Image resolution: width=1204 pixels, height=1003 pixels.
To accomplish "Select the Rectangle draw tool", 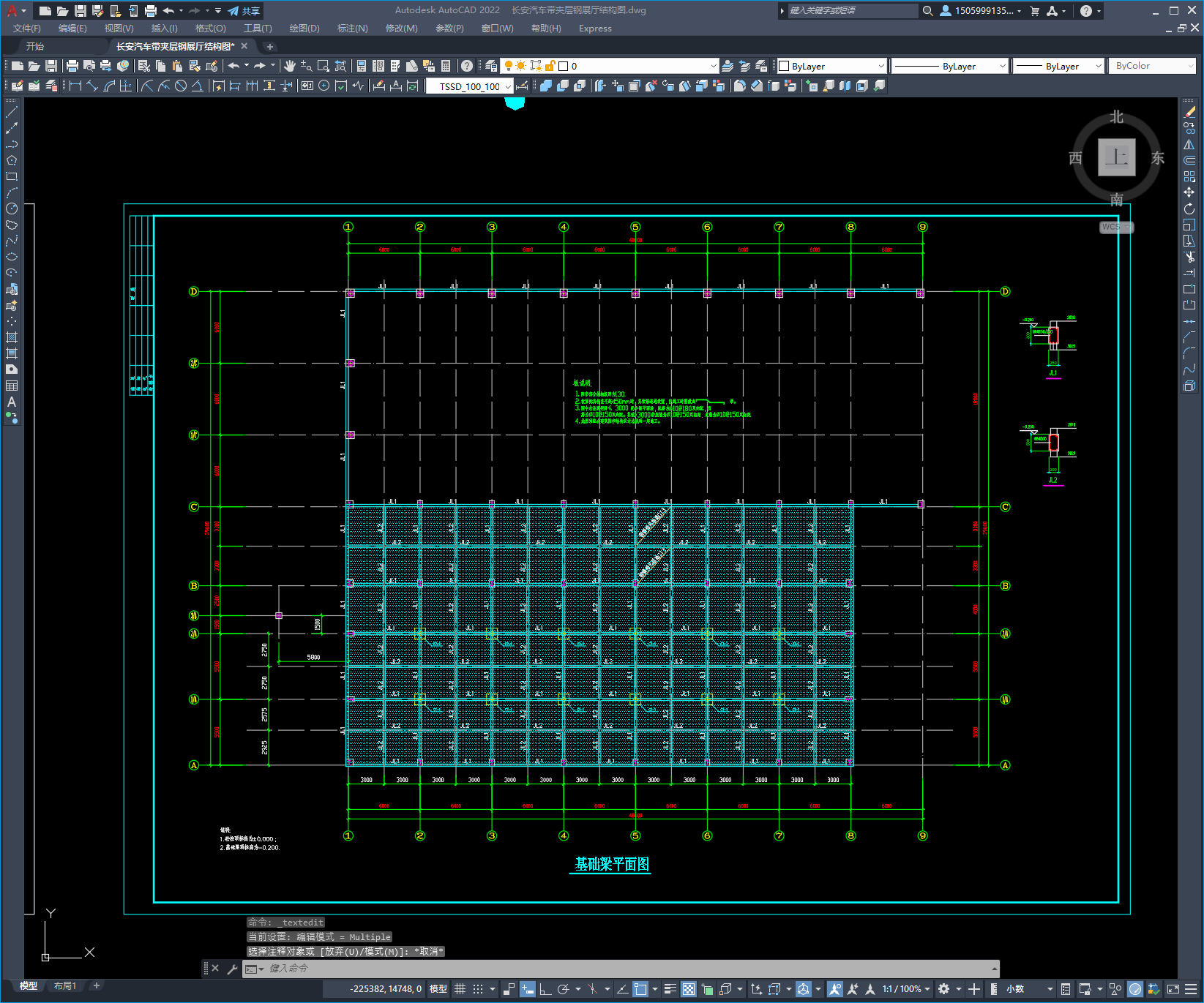I will point(12,176).
